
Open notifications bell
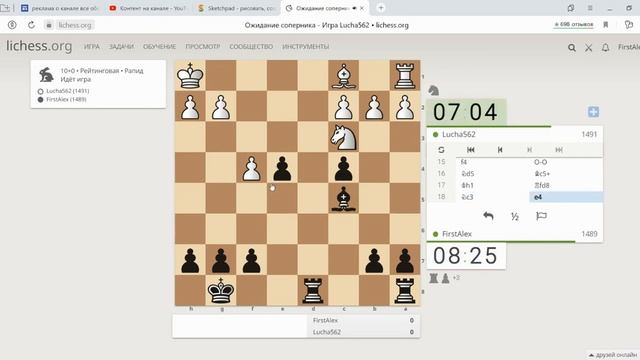(x=605, y=48)
